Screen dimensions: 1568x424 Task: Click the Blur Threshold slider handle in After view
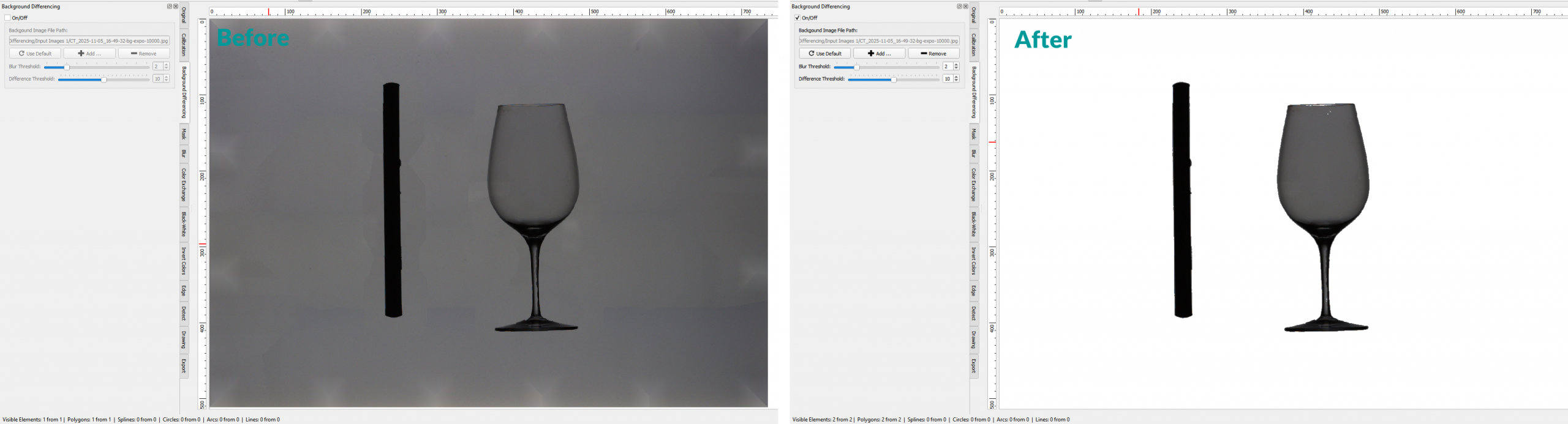856,67
